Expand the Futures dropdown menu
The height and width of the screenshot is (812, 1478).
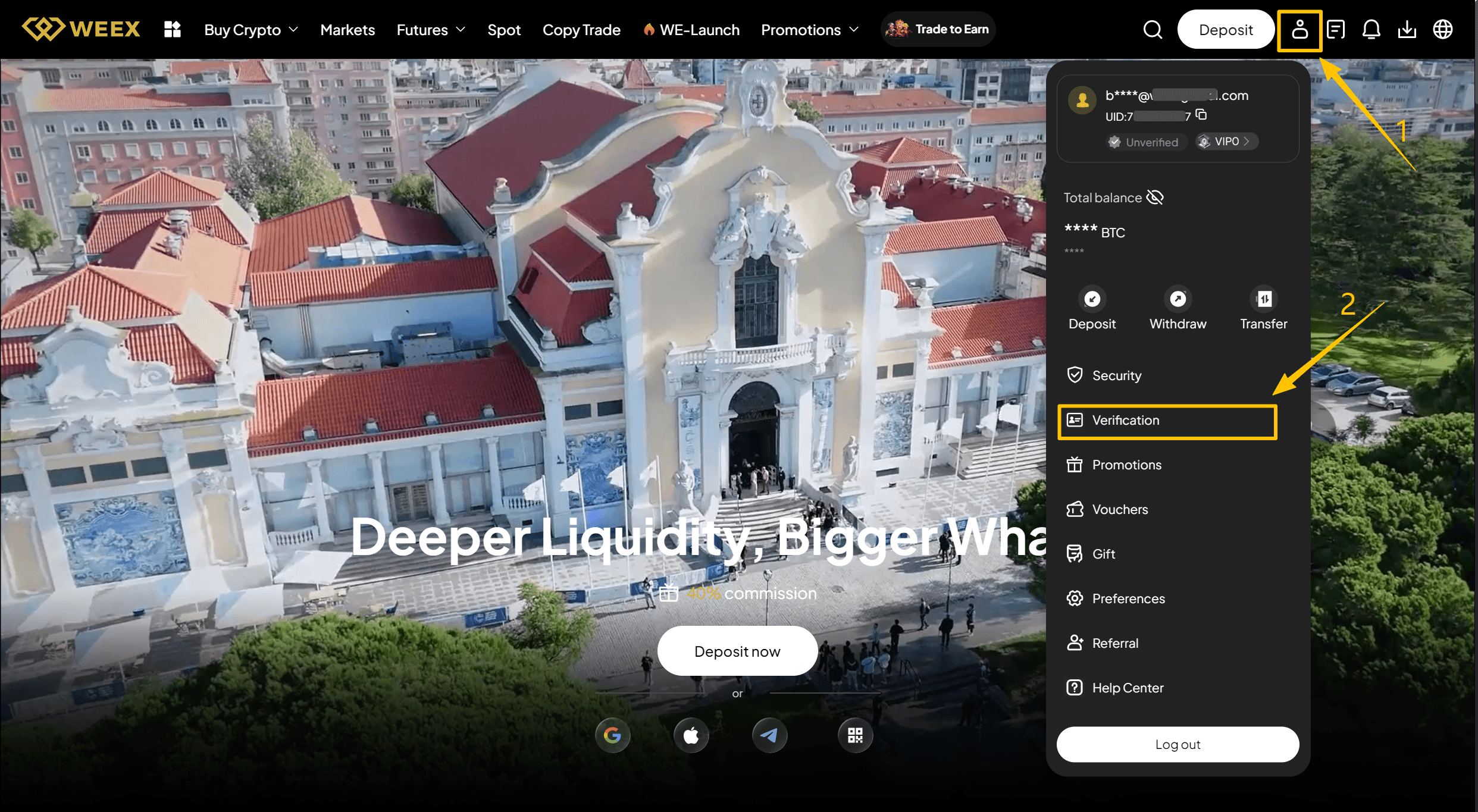(430, 30)
